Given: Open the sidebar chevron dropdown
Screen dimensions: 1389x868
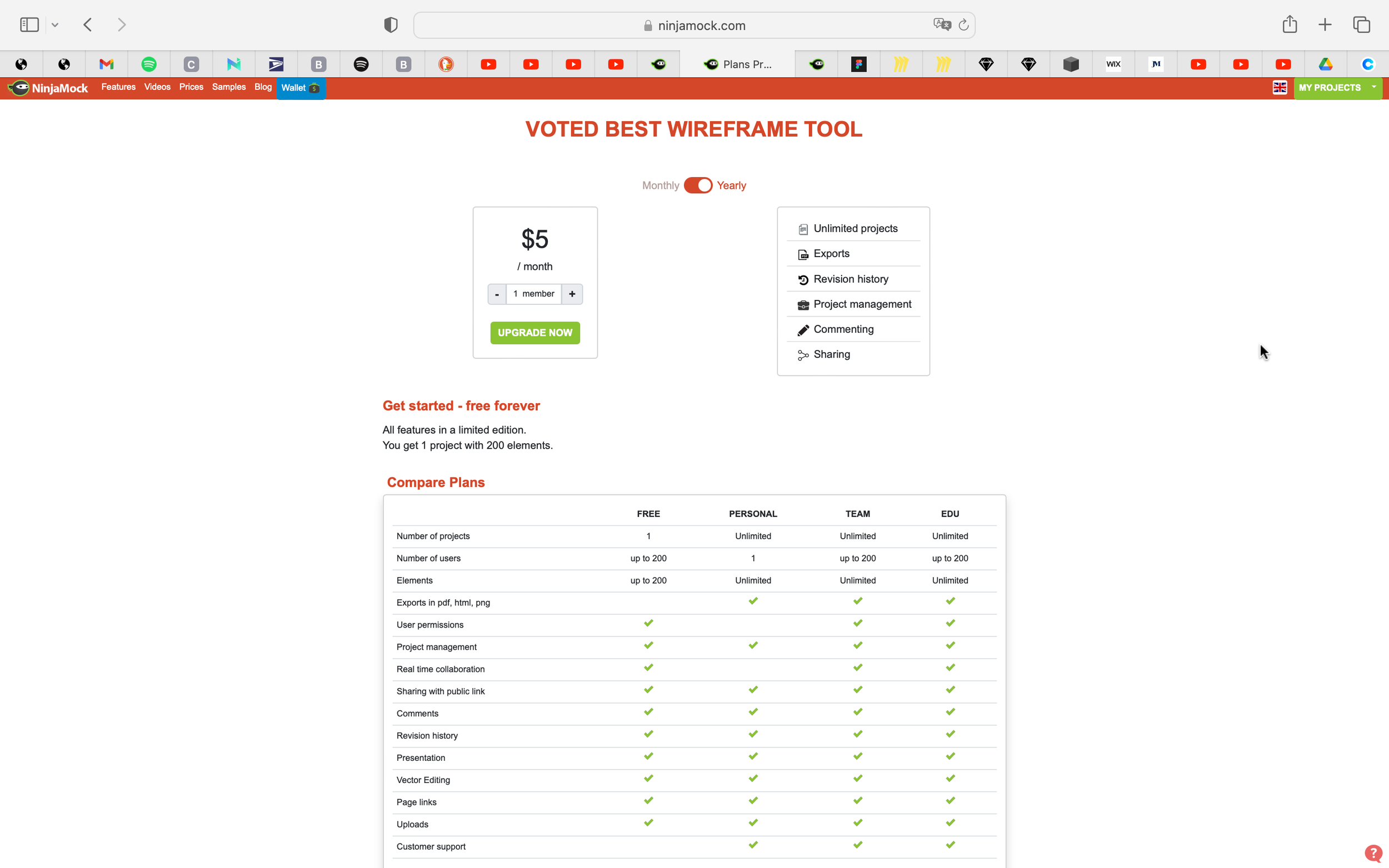Looking at the screenshot, I should 55,24.
